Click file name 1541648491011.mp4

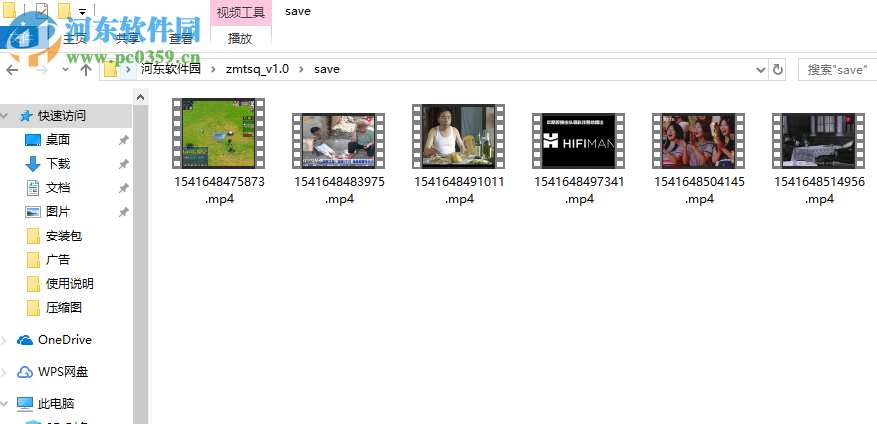click(x=459, y=190)
